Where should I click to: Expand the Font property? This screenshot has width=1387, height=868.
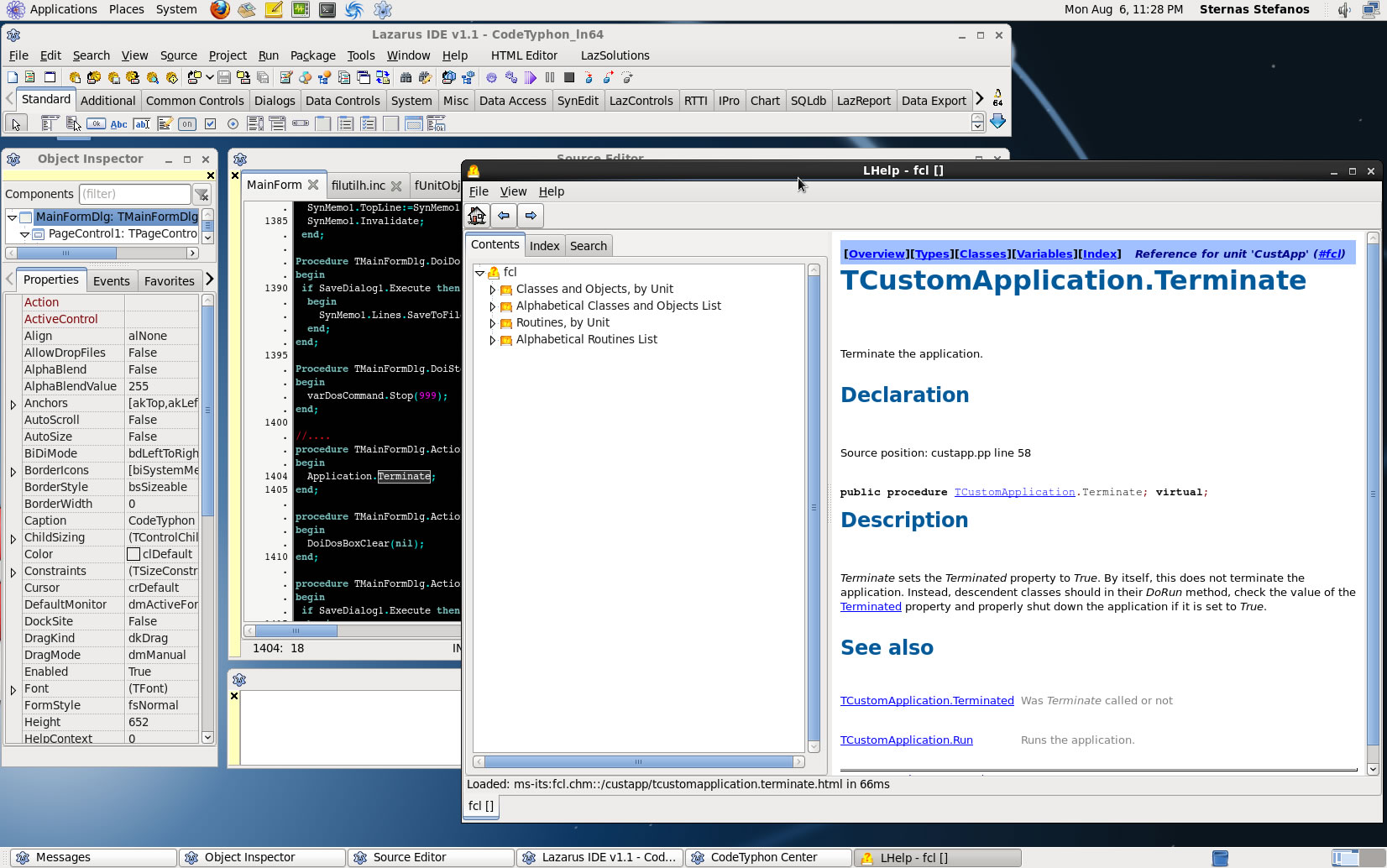(13, 689)
